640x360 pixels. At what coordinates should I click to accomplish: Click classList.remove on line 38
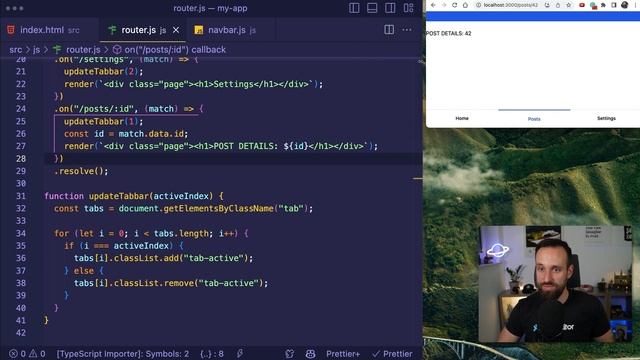tap(154, 283)
